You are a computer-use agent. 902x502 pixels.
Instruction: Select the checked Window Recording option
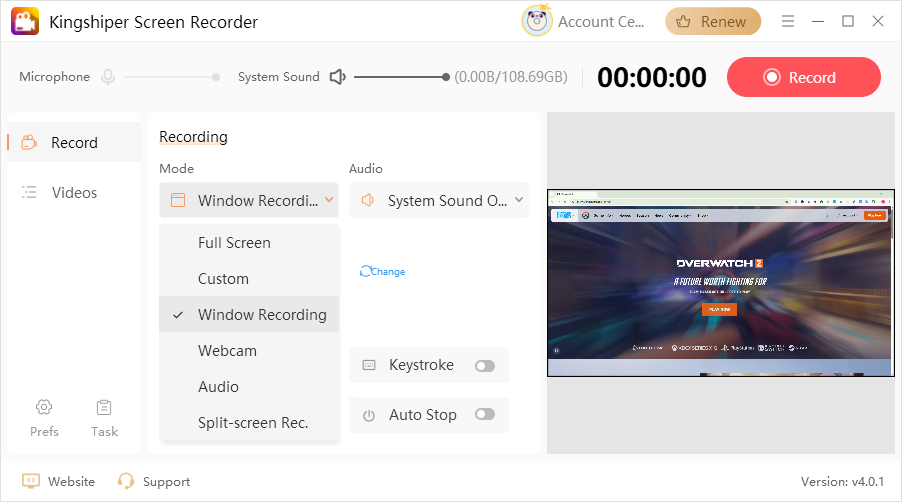[x=261, y=315]
